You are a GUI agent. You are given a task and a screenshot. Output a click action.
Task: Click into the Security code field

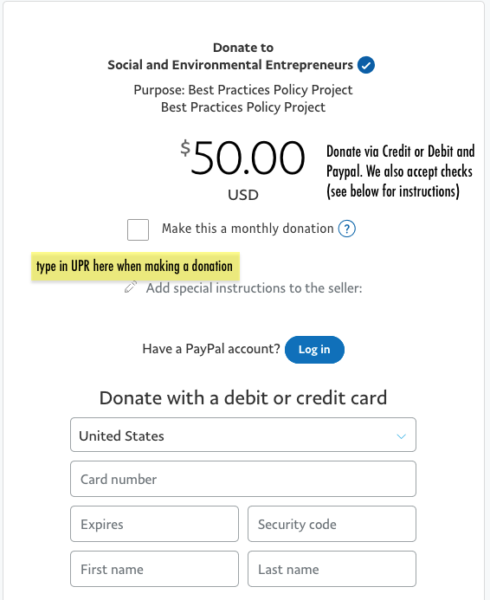click(332, 524)
